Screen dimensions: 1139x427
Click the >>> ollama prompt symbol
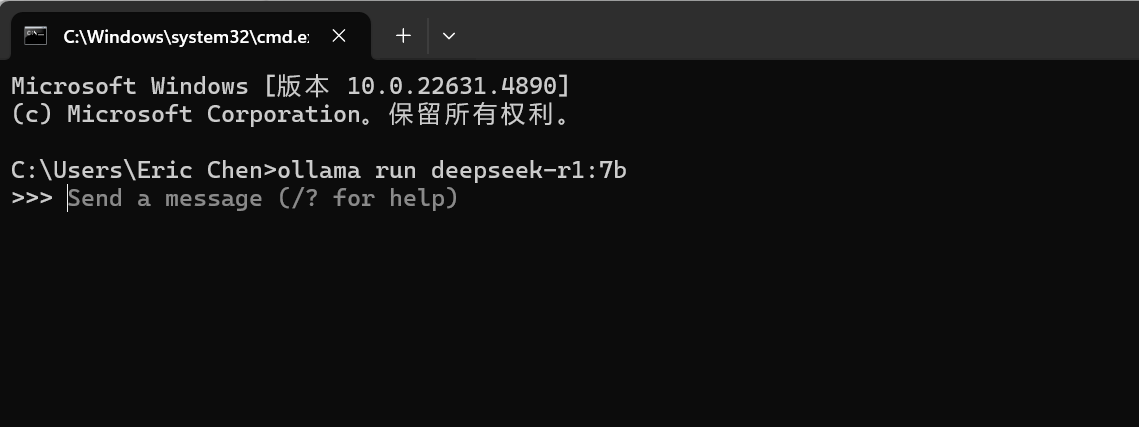(31, 198)
